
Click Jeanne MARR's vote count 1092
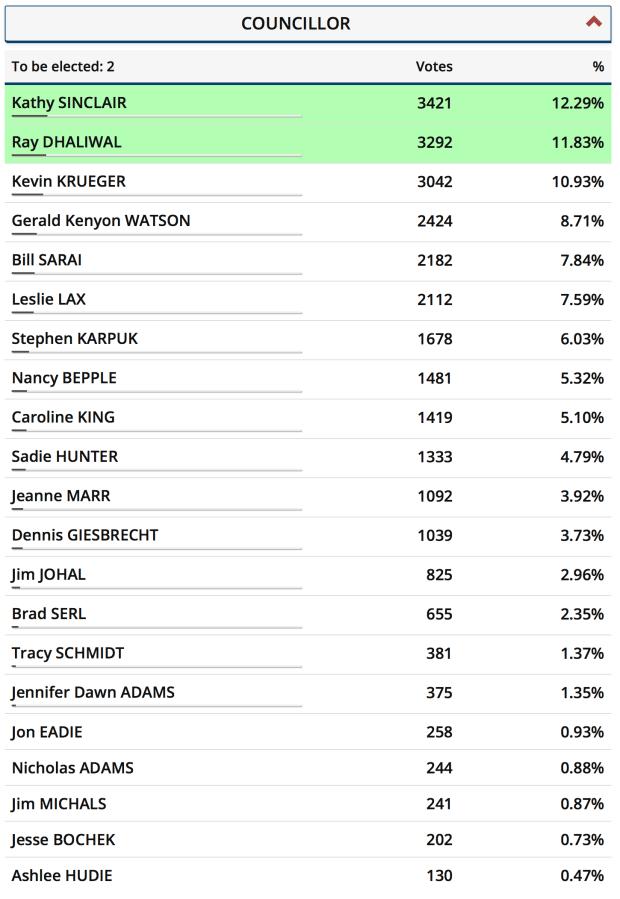coord(435,496)
